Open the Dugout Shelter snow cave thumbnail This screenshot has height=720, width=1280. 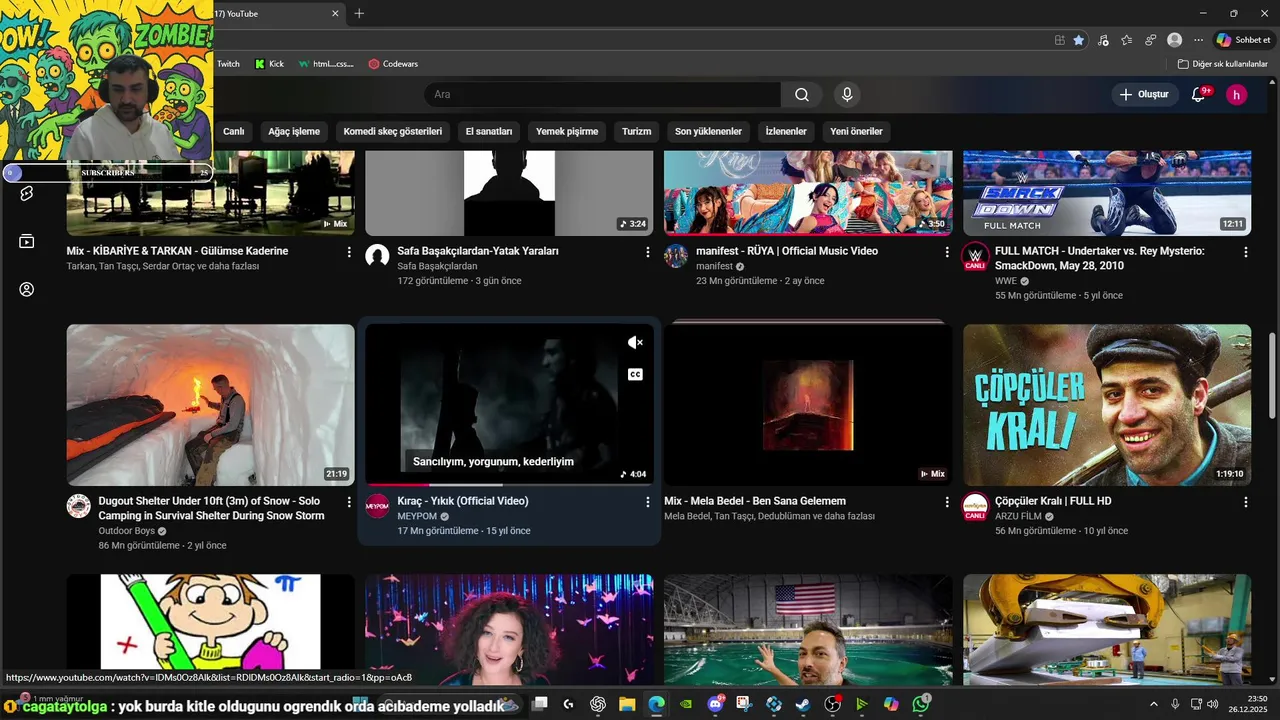tap(211, 405)
